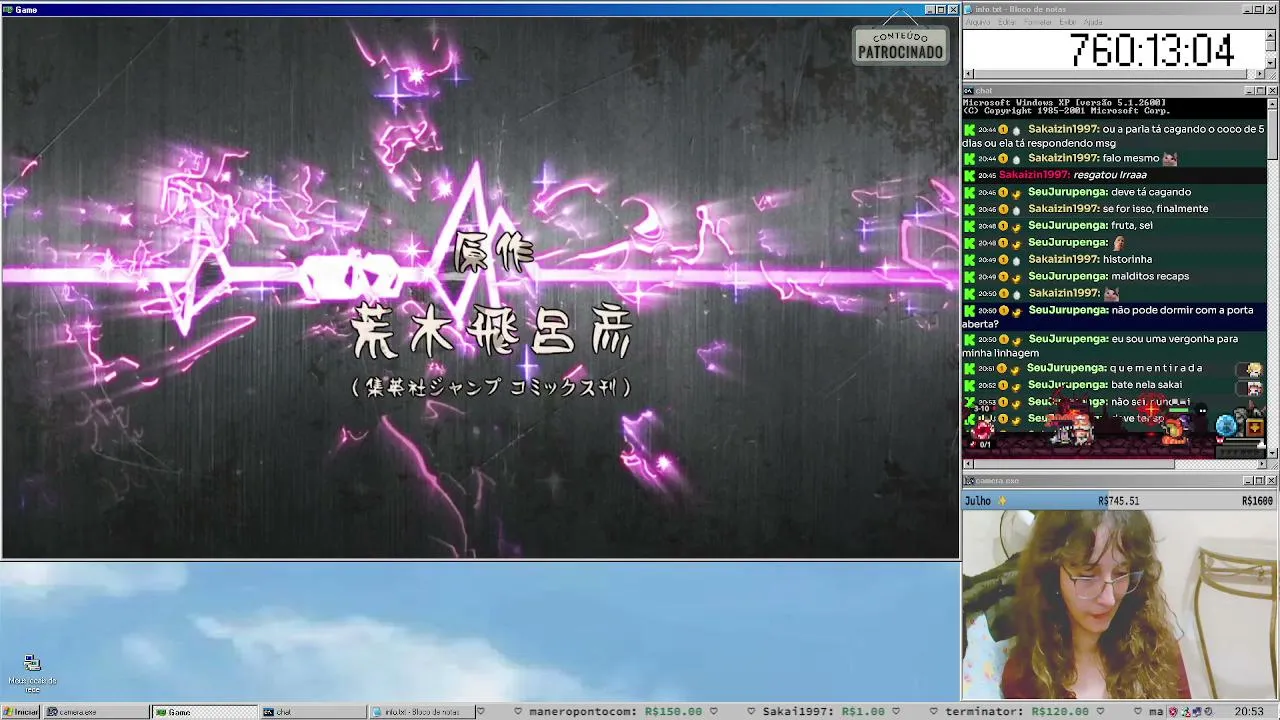This screenshot has height=720, width=1280.
Task: Click the left arrow of Notepad horizontal scrollbar
Action: [x=968, y=74]
